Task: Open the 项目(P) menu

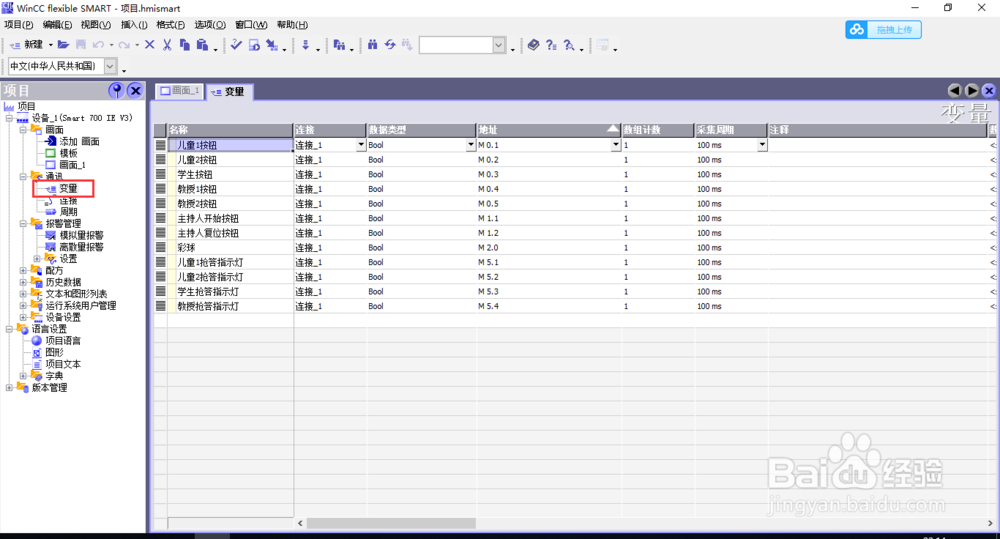Action: (18, 25)
